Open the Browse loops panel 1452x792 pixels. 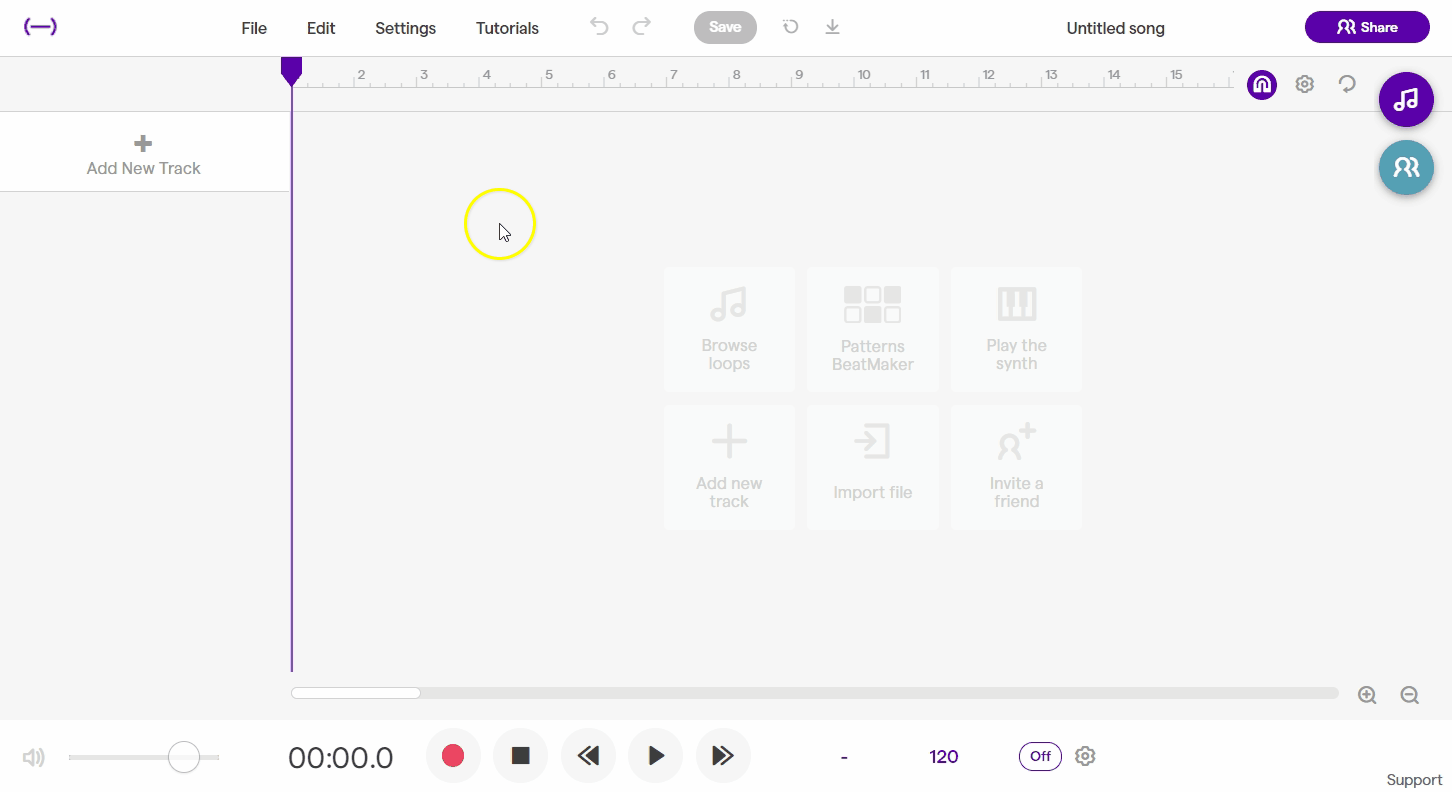pyautogui.click(x=729, y=328)
